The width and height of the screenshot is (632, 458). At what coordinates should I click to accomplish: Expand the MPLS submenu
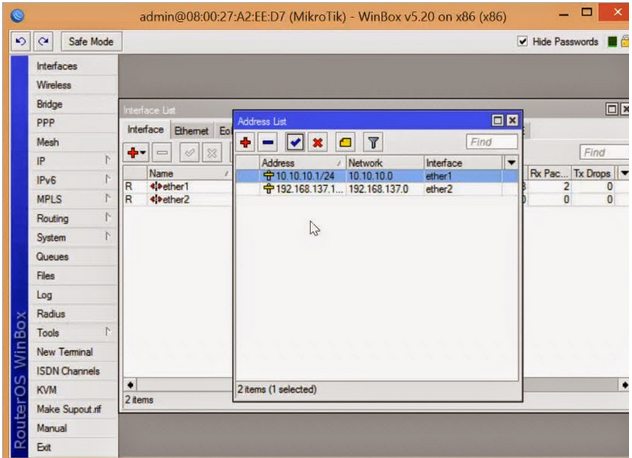point(73,199)
